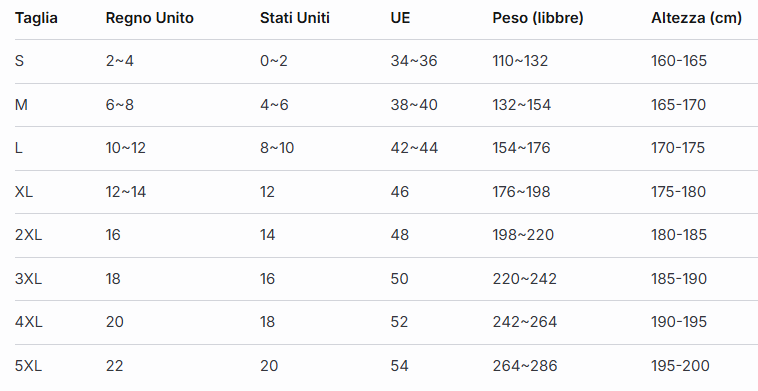Click the UE column header
The image size is (758, 391).
[400, 18]
